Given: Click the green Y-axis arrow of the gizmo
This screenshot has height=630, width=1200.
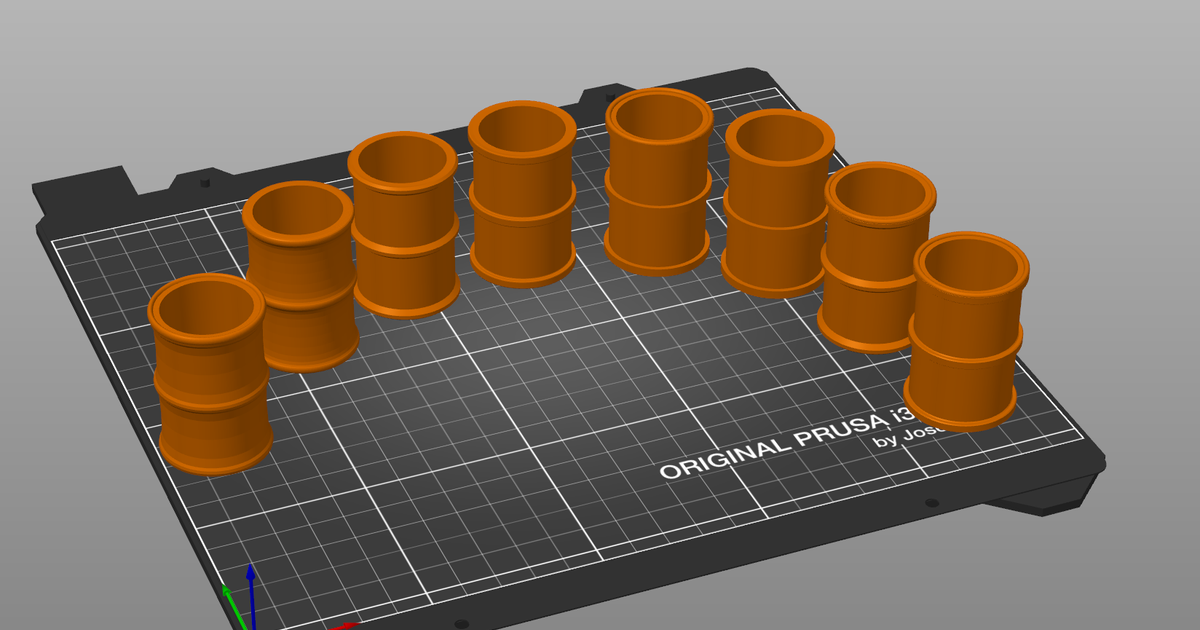Looking at the screenshot, I should click(228, 592).
